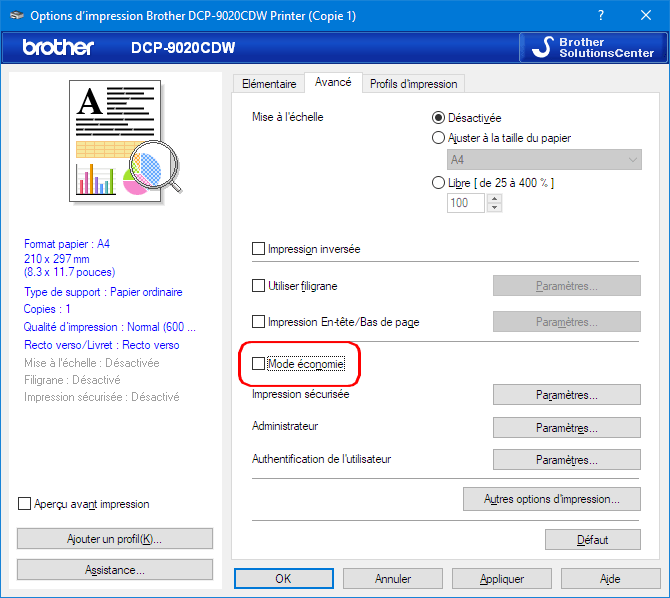Click into the scaling percentage field

click(x=465, y=203)
